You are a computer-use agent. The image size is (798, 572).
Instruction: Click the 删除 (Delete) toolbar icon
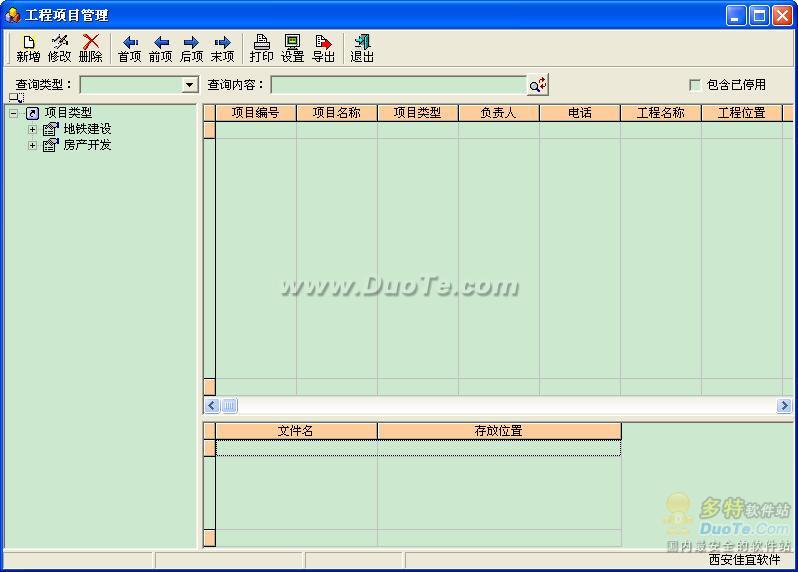point(91,48)
